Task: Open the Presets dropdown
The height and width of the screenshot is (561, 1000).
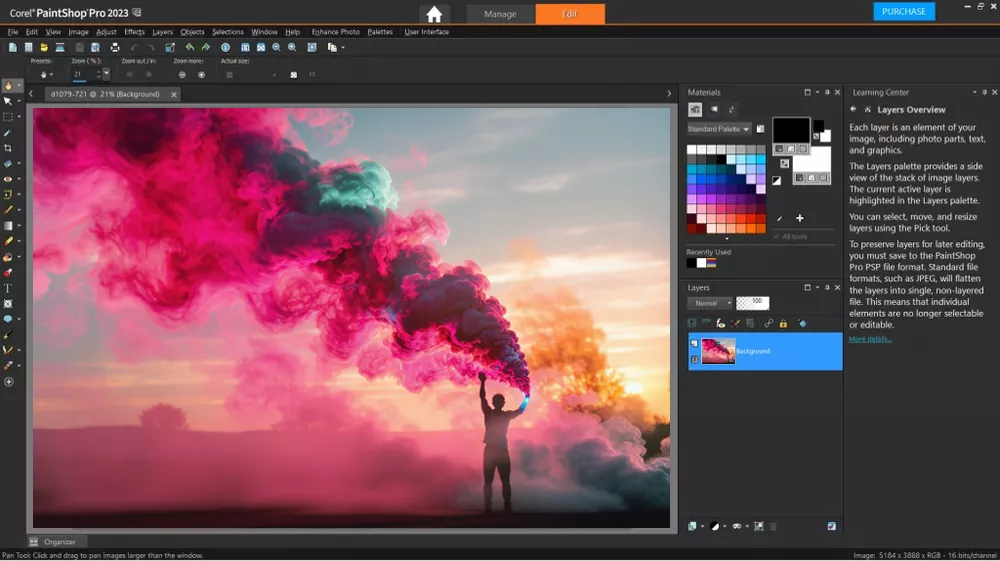Action: [45, 75]
